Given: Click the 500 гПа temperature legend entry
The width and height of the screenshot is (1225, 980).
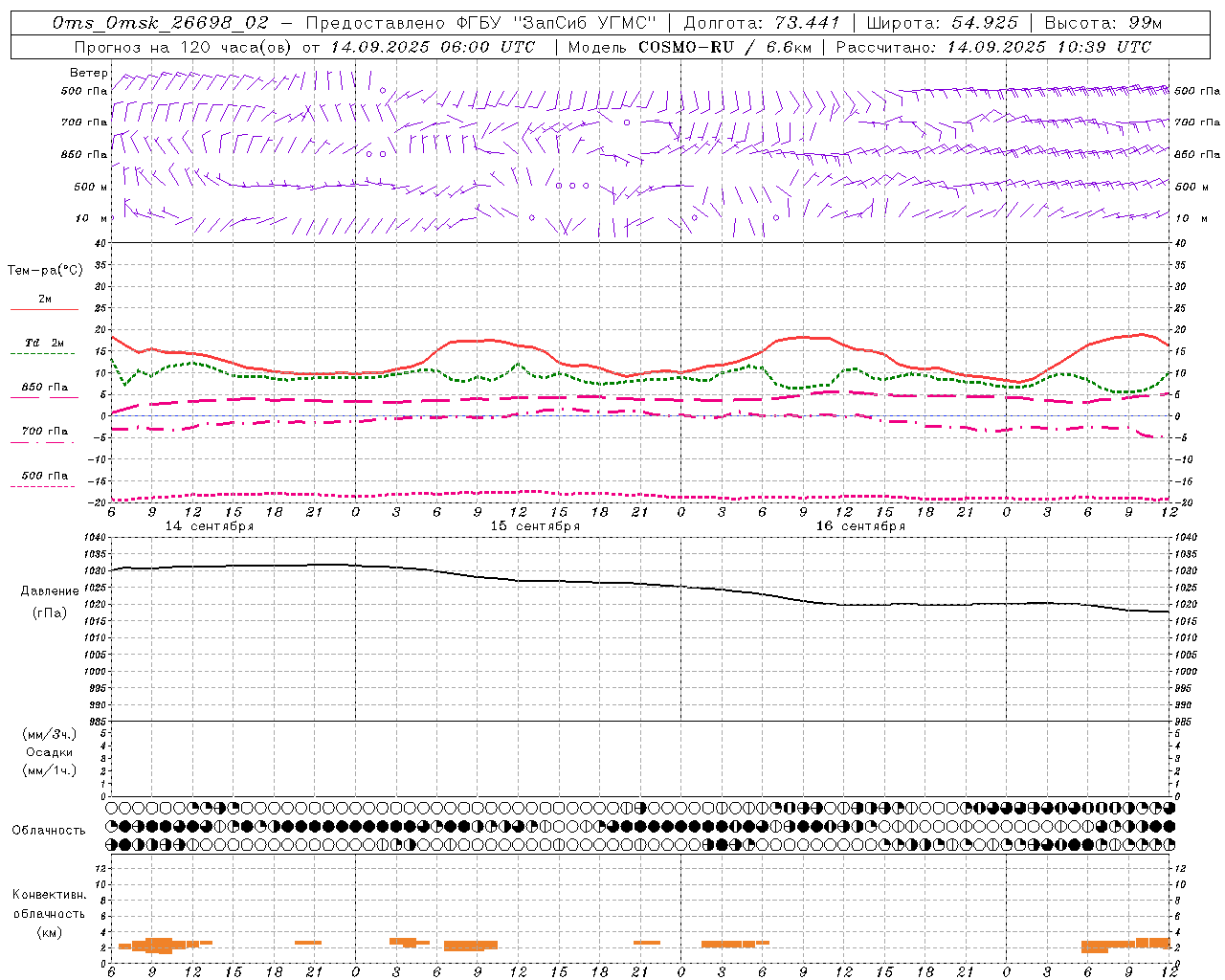Looking at the screenshot, I should click(x=45, y=476).
